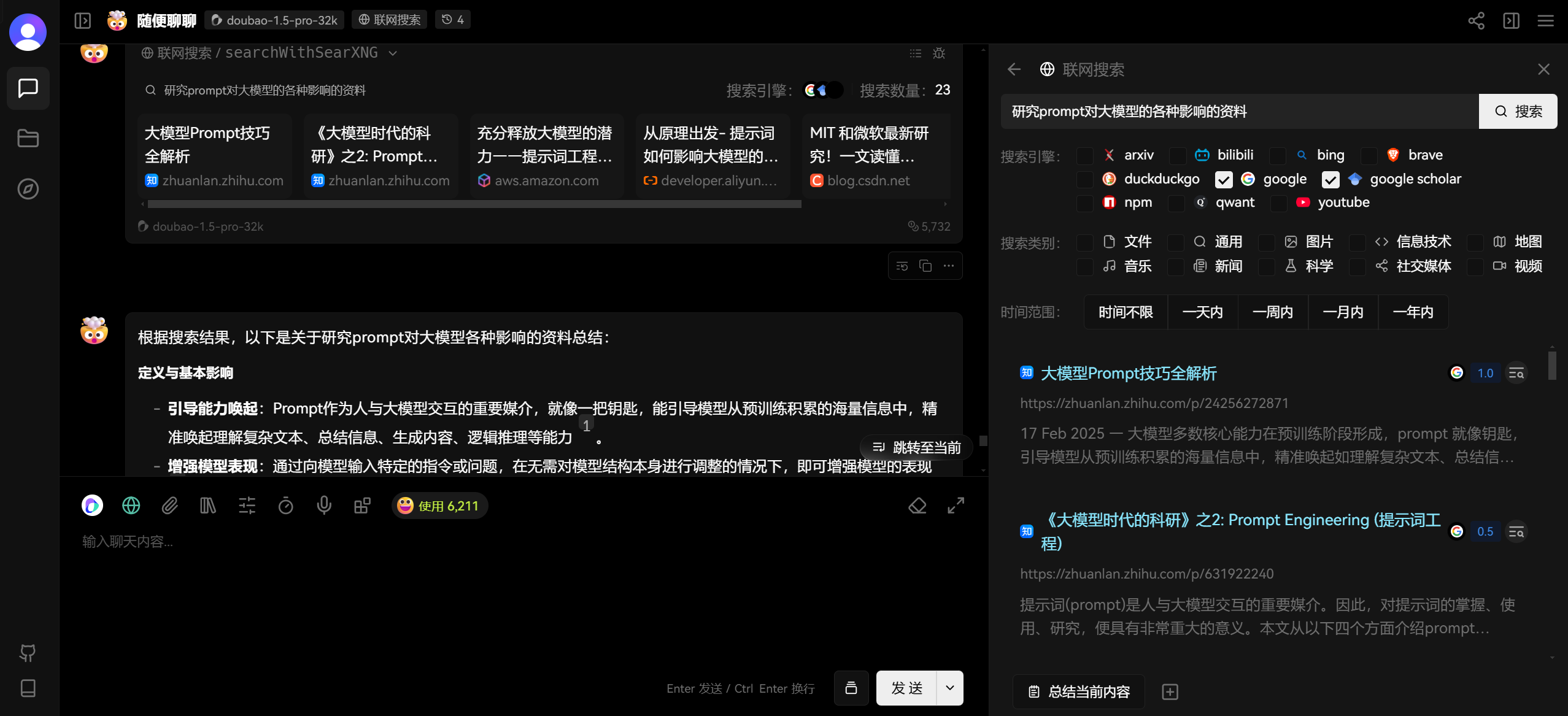The image size is (1568, 716).
Task: Focus the search query input in right panel
Action: point(1240,111)
